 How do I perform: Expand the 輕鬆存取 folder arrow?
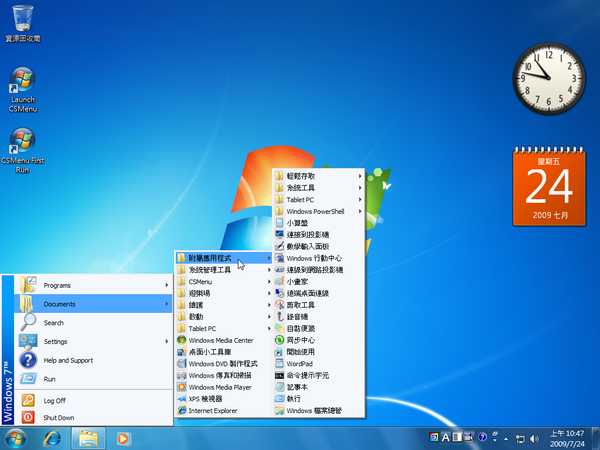pyautogui.click(x=360, y=176)
